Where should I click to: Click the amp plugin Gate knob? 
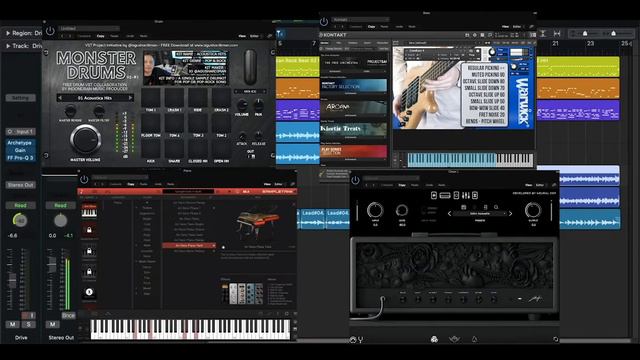[402, 211]
